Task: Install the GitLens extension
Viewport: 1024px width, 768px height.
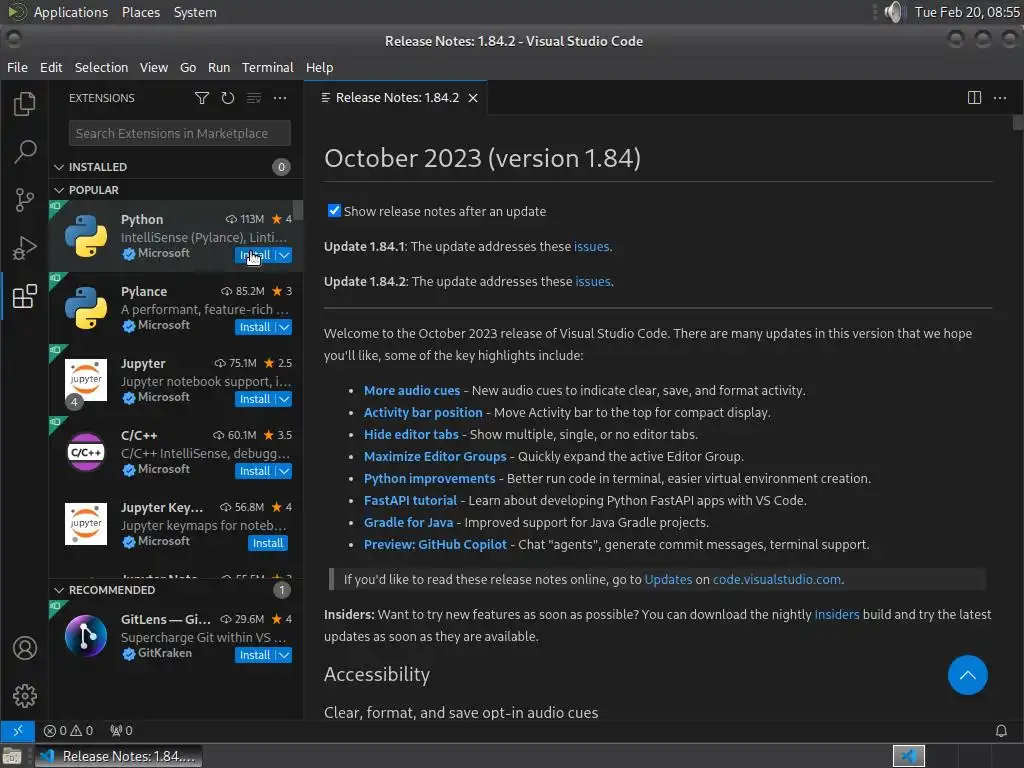Action: [255, 655]
